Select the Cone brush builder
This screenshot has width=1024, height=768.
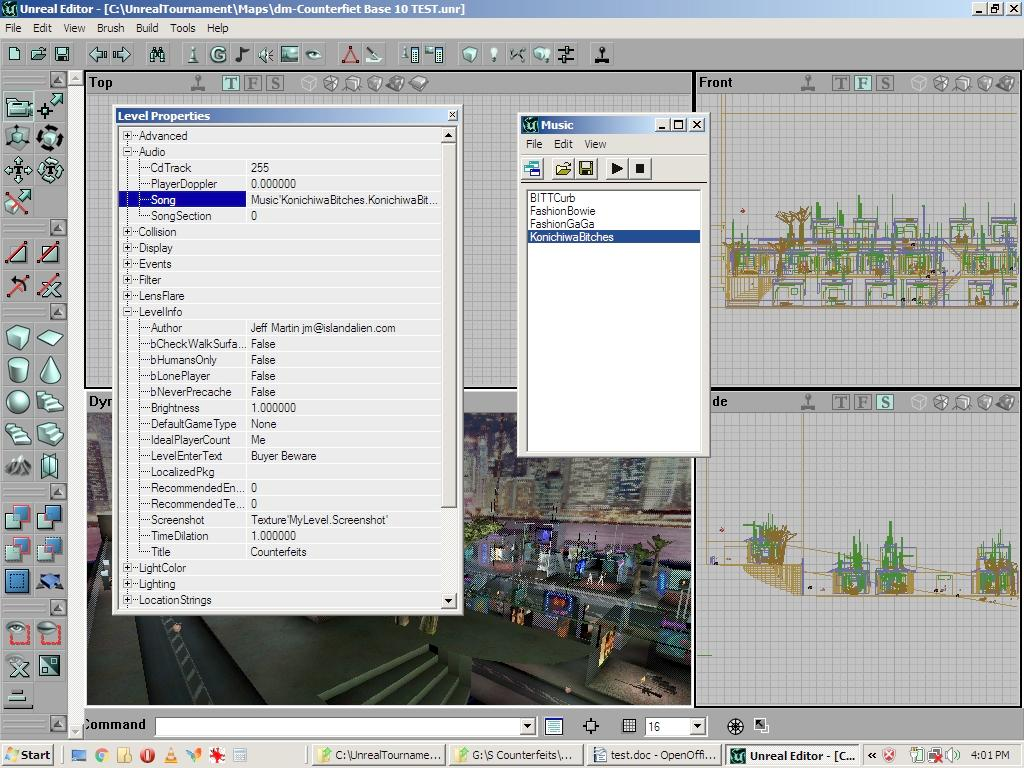tap(51, 367)
